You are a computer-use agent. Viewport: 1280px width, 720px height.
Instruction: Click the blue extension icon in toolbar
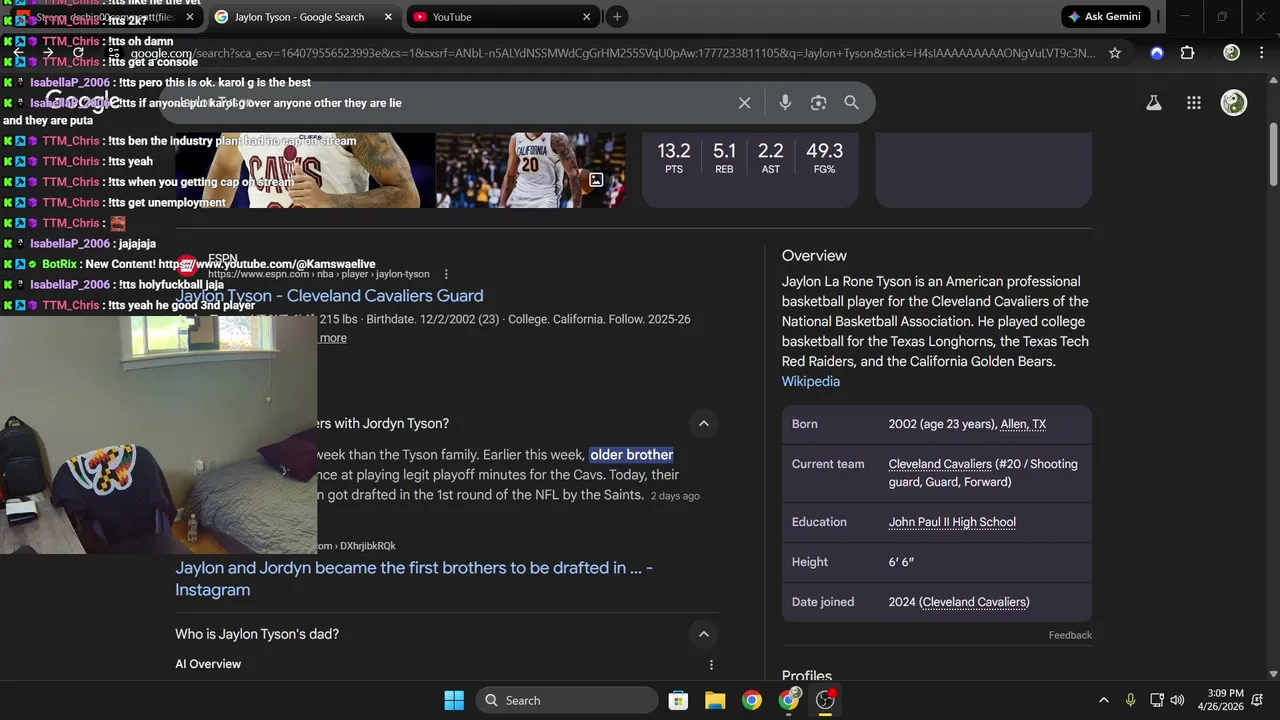pyautogui.click(x=1157, y=53)
